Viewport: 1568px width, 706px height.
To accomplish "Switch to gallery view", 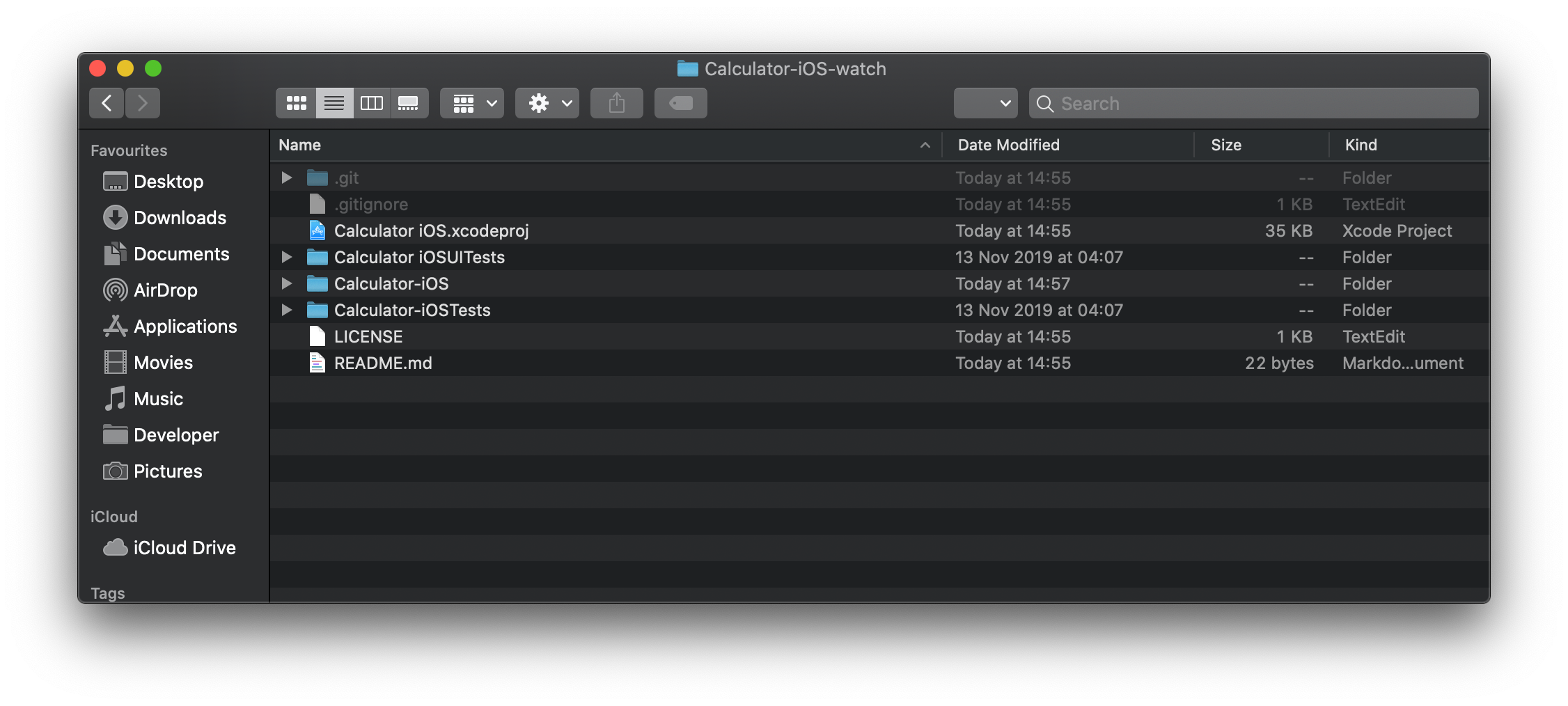I will [x=409, y=102].
